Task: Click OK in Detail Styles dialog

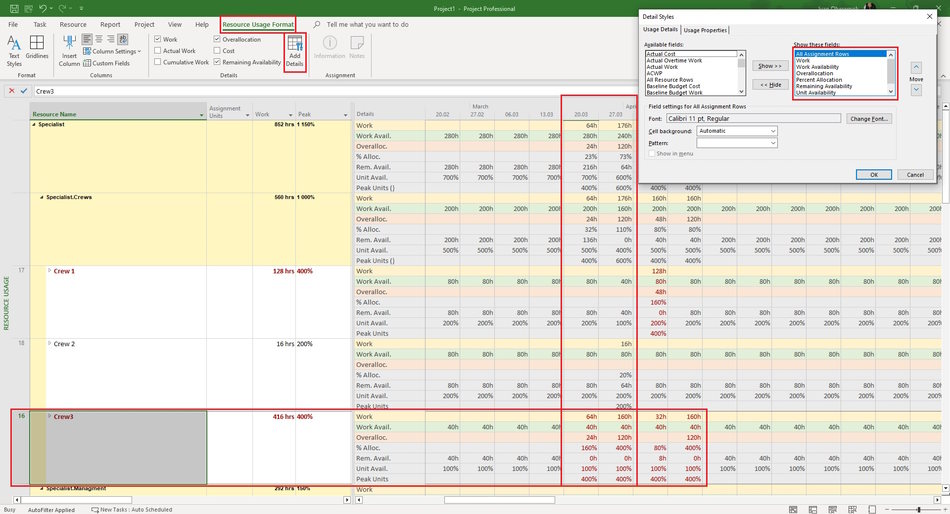Action: (x=874, y=175)
